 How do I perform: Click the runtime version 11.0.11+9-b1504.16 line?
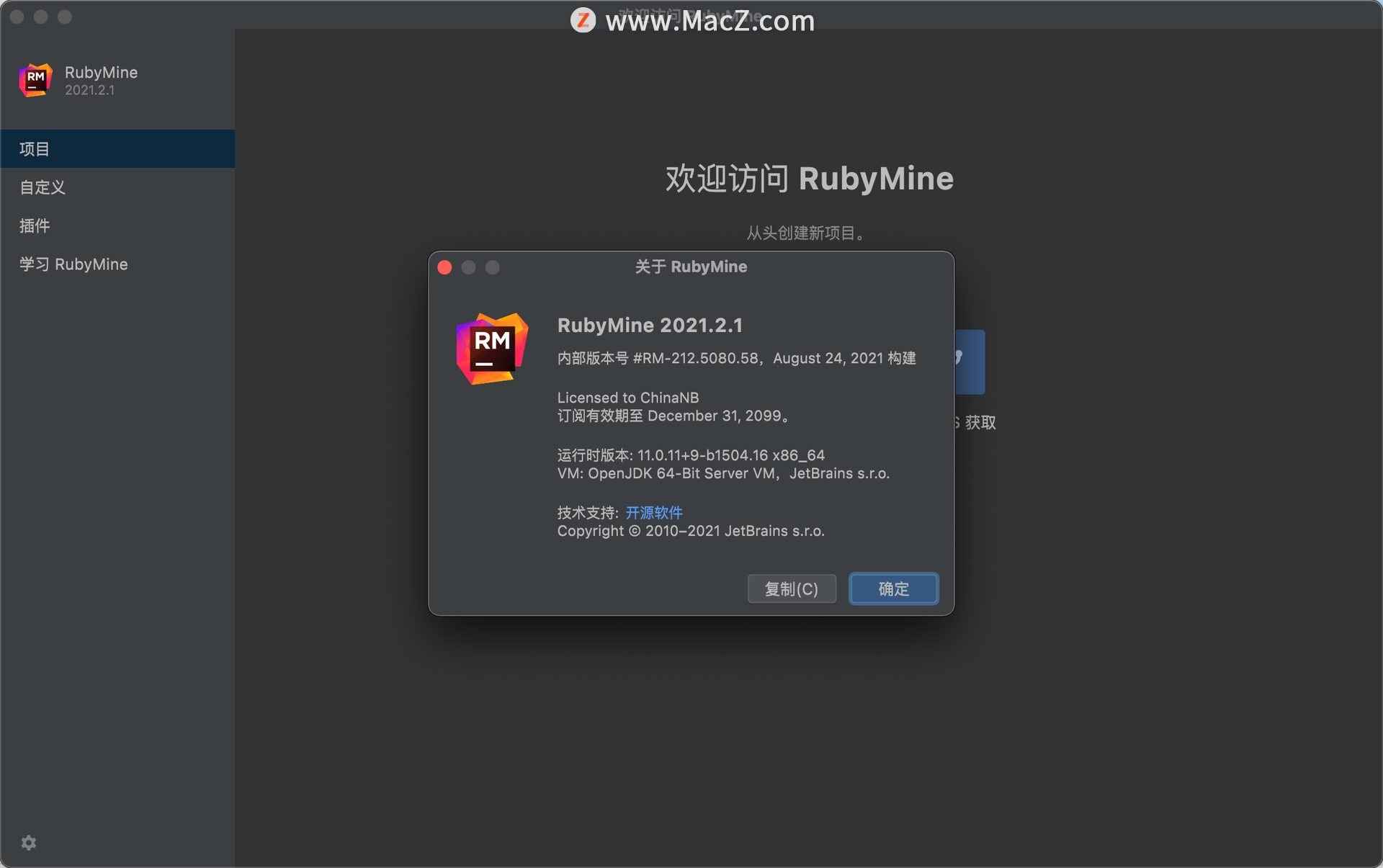click(x=691, y=455)
